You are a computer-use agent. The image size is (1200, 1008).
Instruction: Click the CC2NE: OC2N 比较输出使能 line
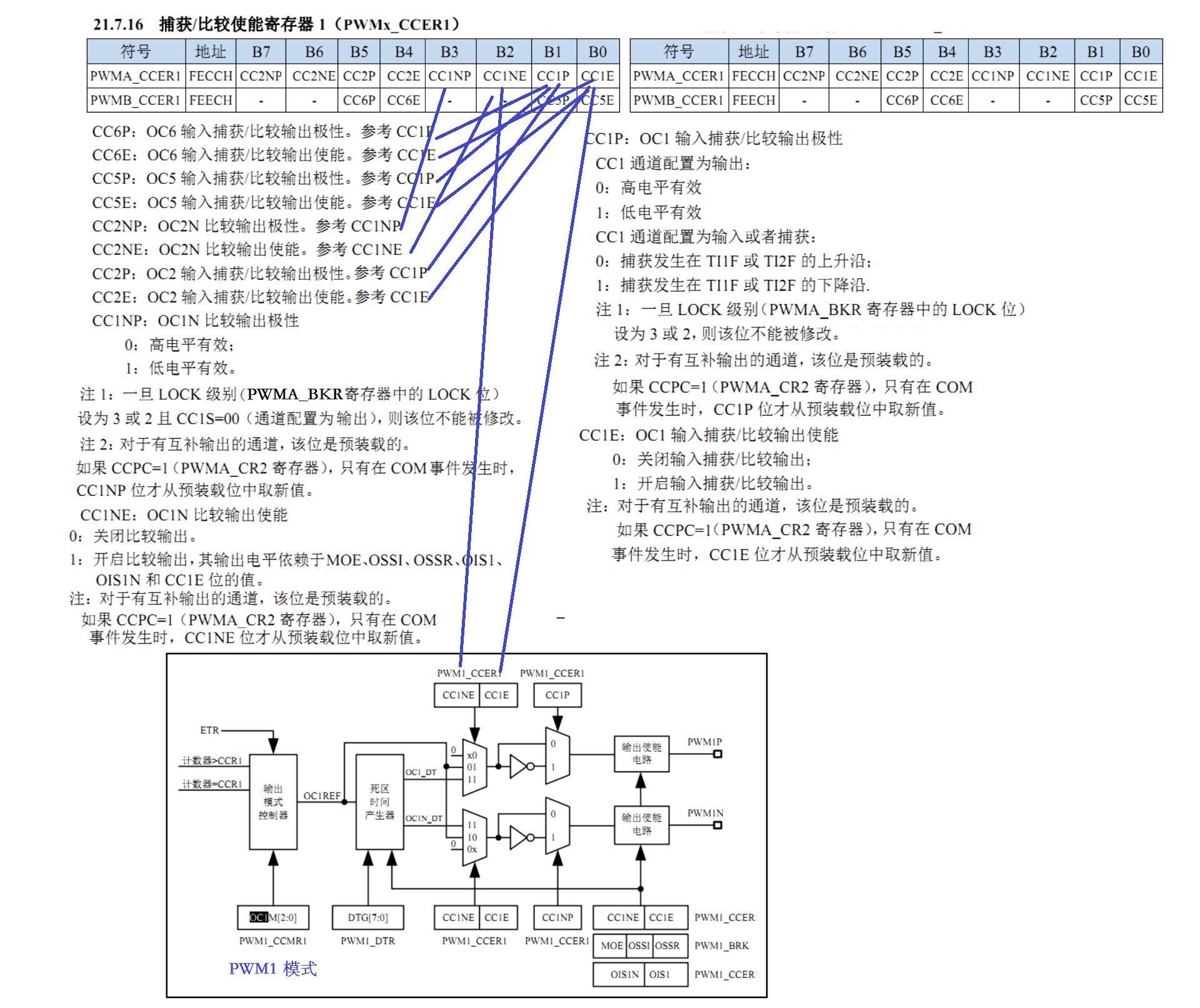(x=247, y=249)
